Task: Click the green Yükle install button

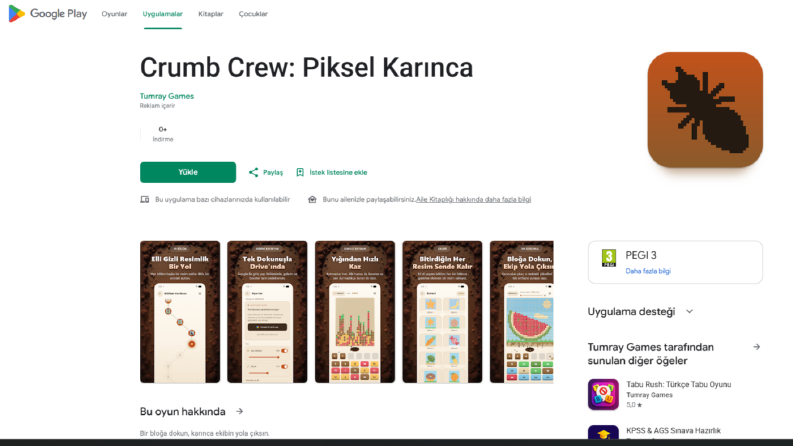Action: coord(188,172)
